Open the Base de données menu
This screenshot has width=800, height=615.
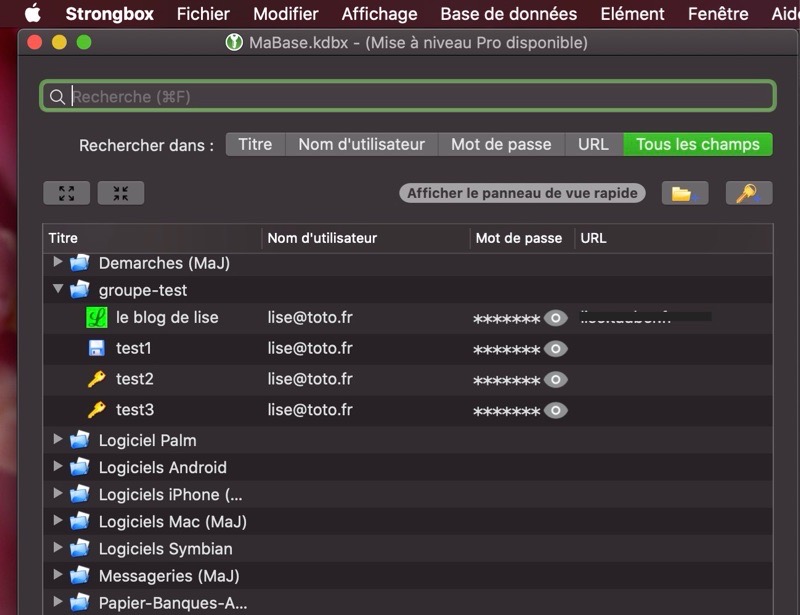coord(508,14)
